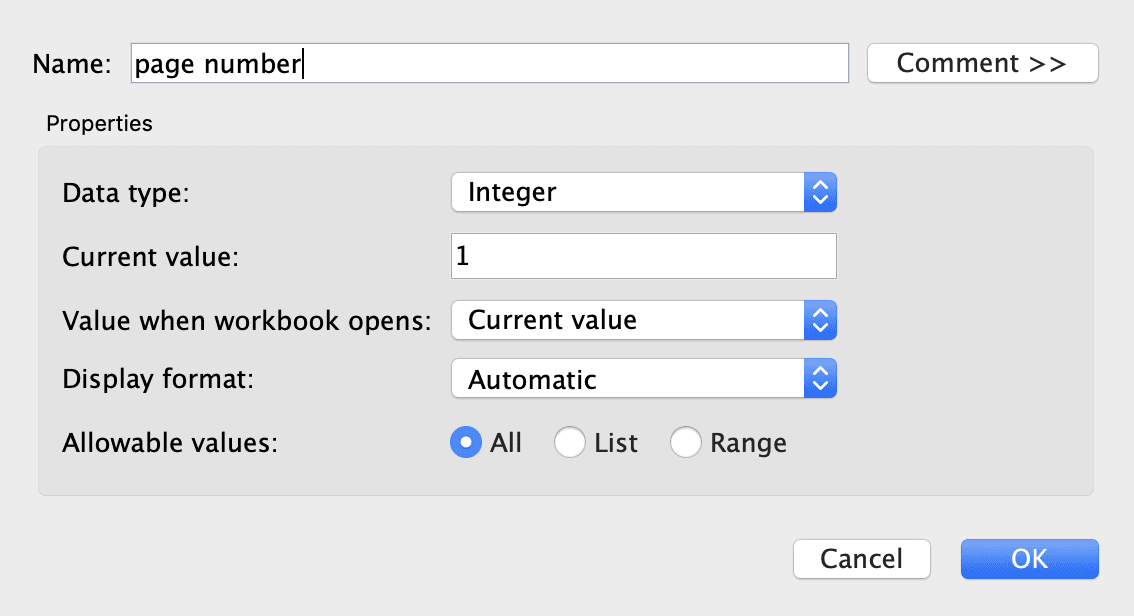Click the Data type dropdown chevron icon
Screen dimensions: 1134x616
(x=820, y=192)
